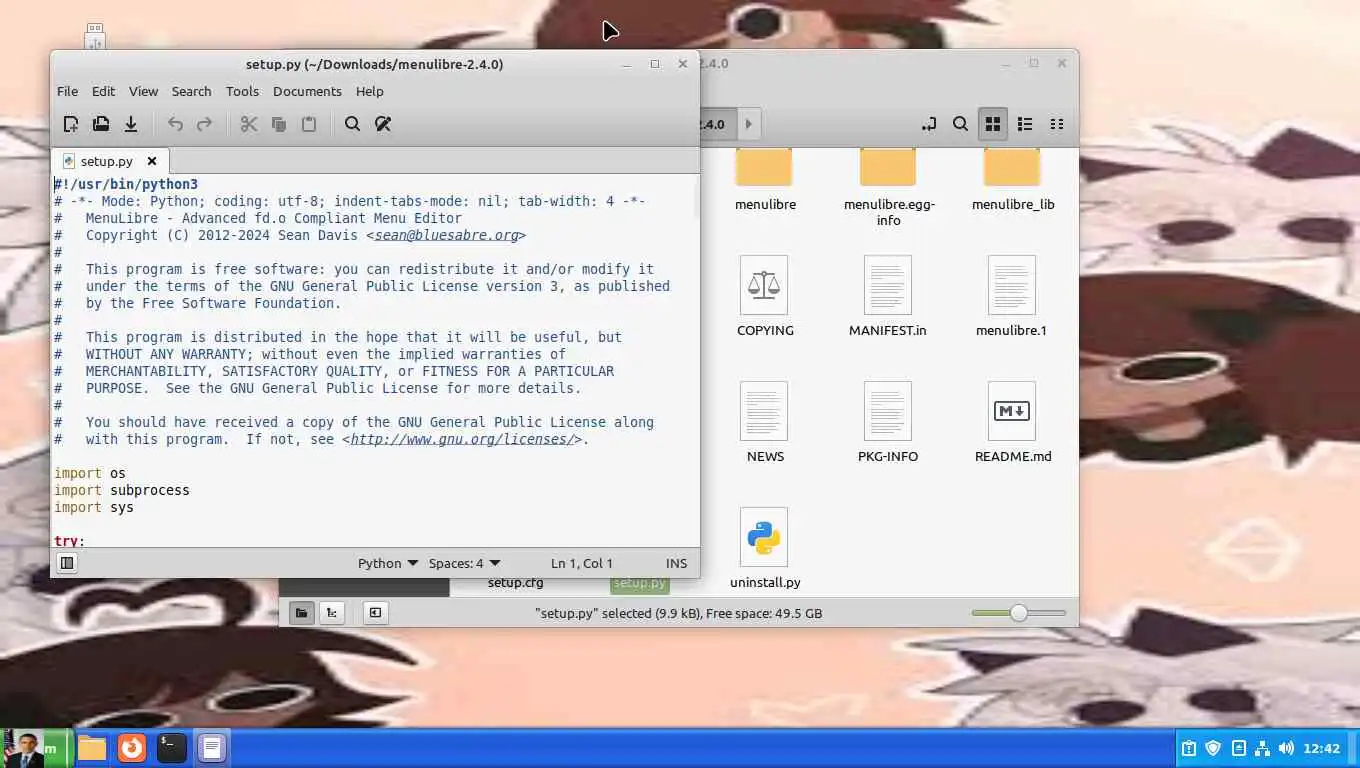Hide the file manager sidebar

(x=375, y=613)
